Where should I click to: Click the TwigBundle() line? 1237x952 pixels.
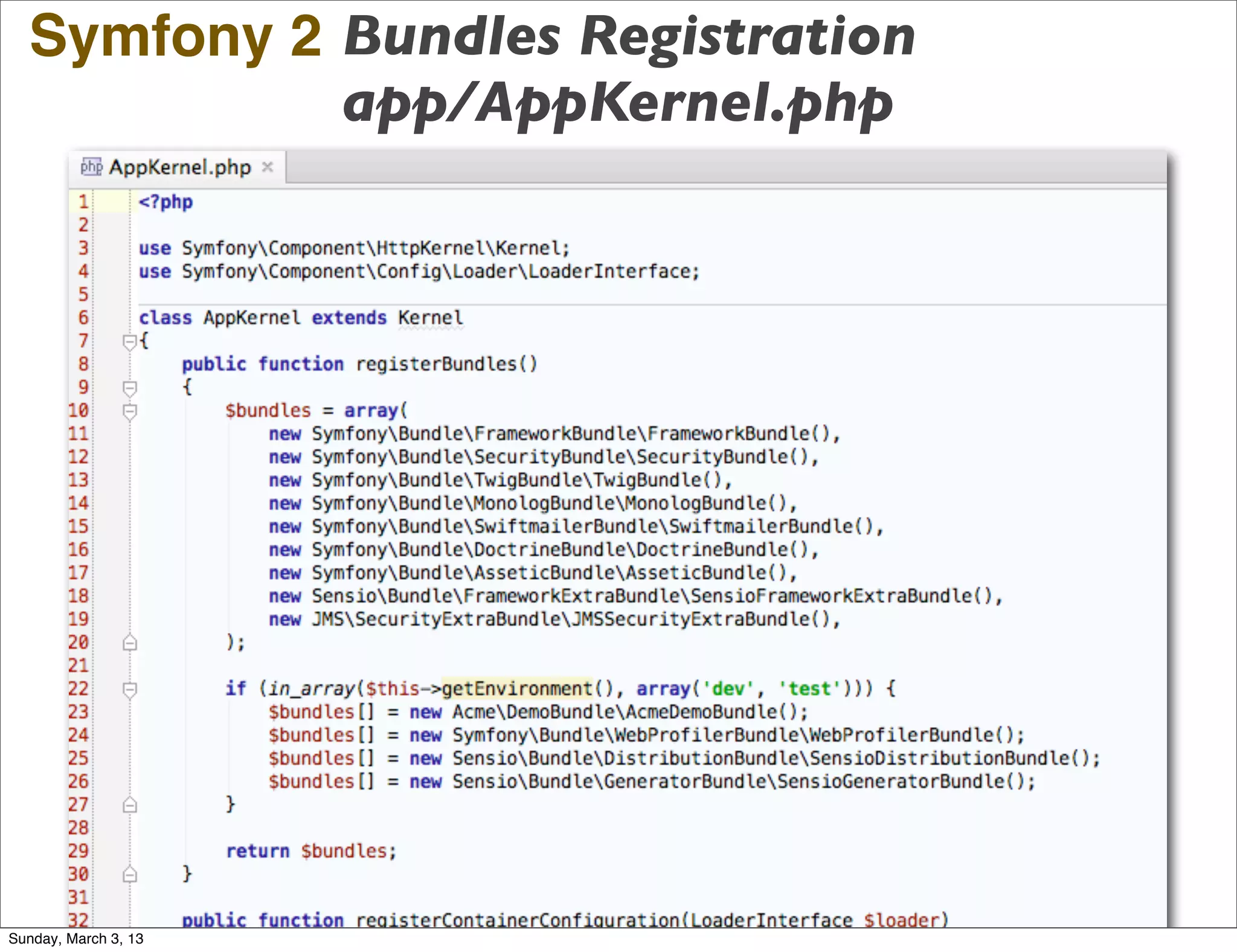tap(500, 480)
